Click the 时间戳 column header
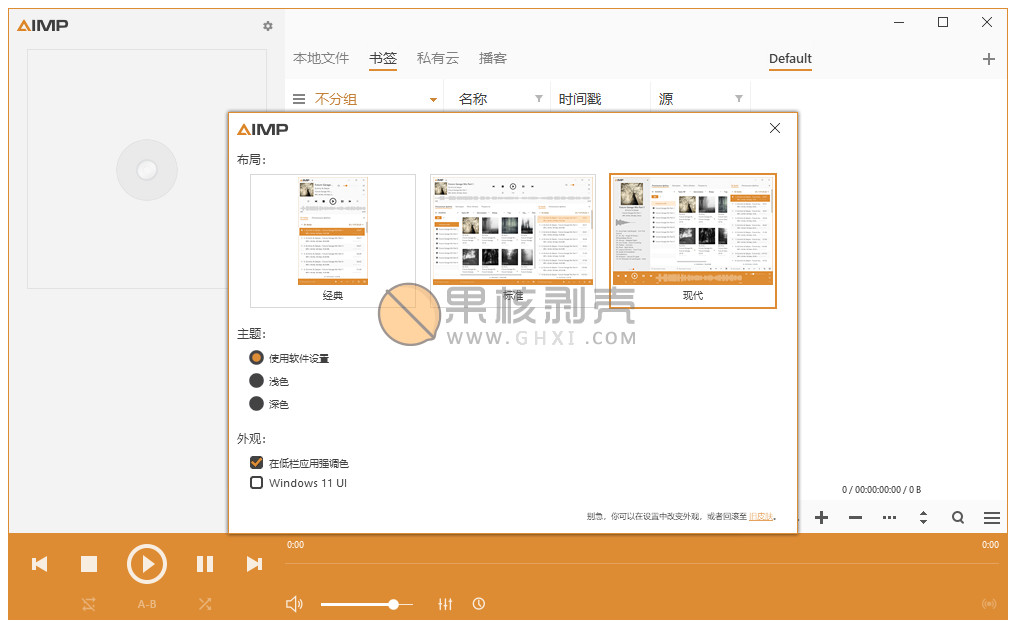This screenshot has height=629, width=1016. click(580, 99)
